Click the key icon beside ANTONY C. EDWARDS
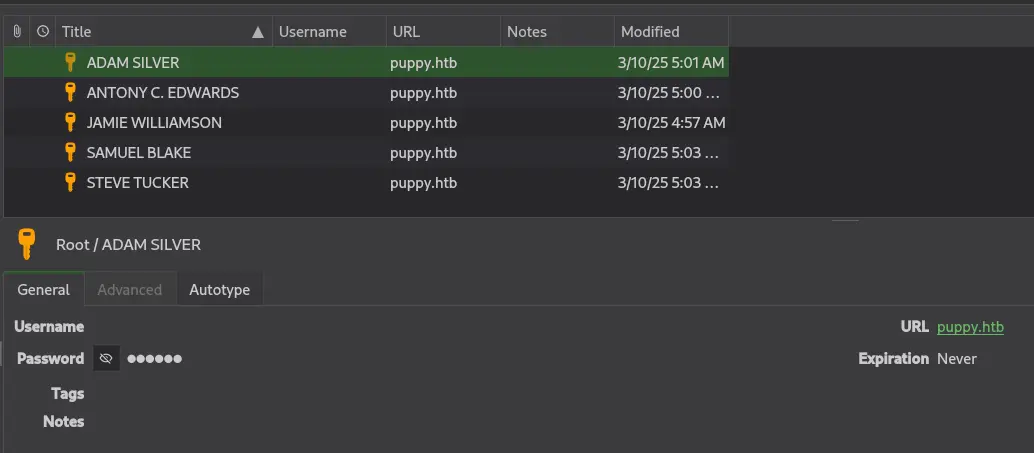The image size is (1034, 453). click(x=70, y=92)
